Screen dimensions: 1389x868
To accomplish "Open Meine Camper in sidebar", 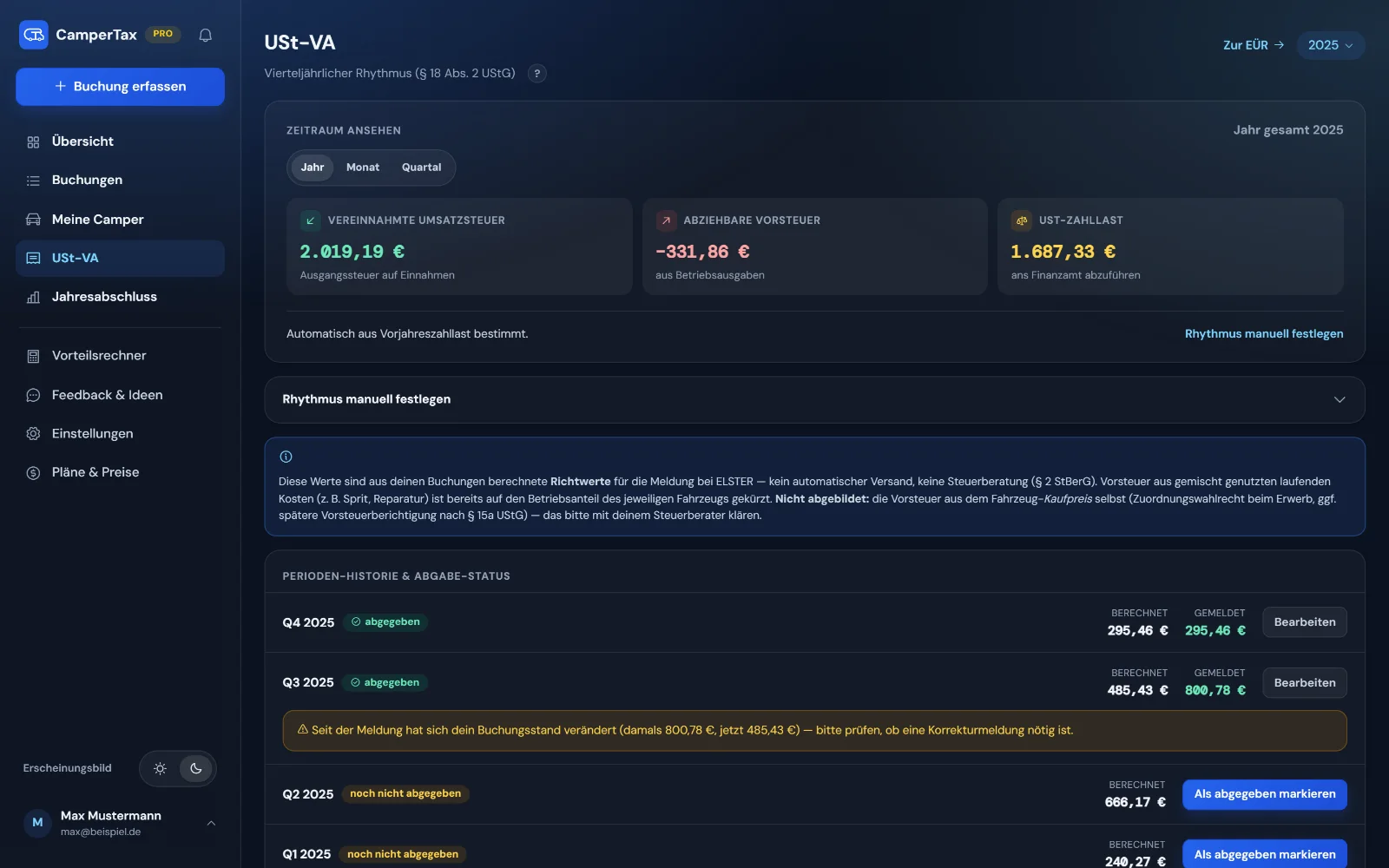I will click(120, 220).
